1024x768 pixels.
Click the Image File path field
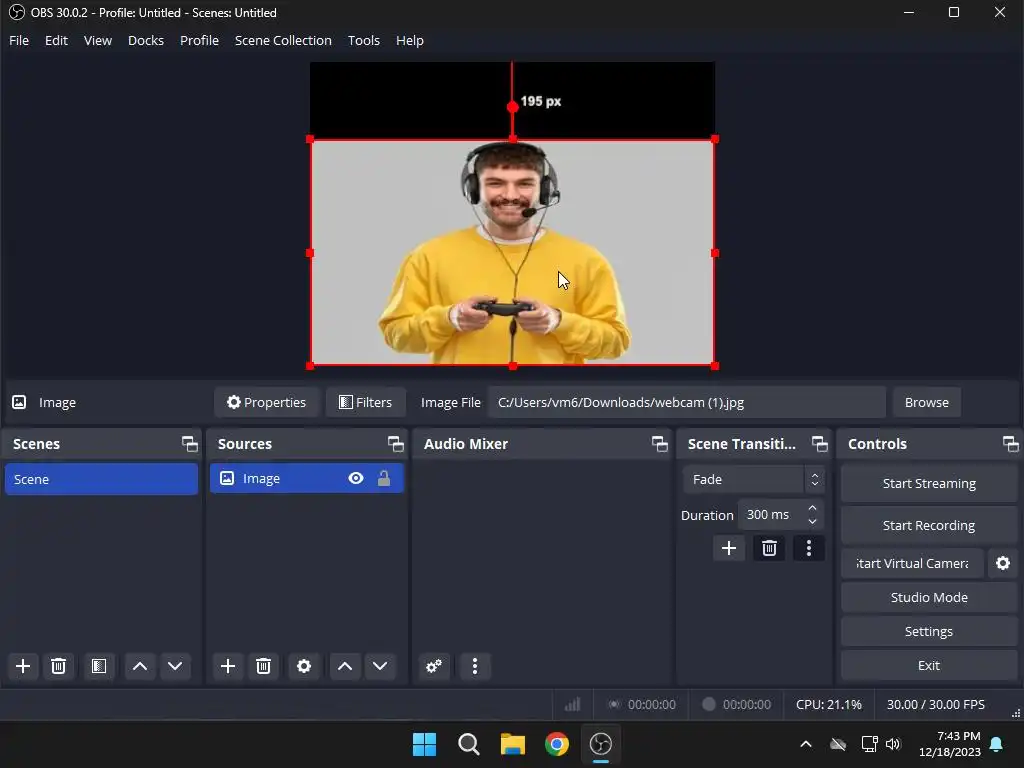686,402
